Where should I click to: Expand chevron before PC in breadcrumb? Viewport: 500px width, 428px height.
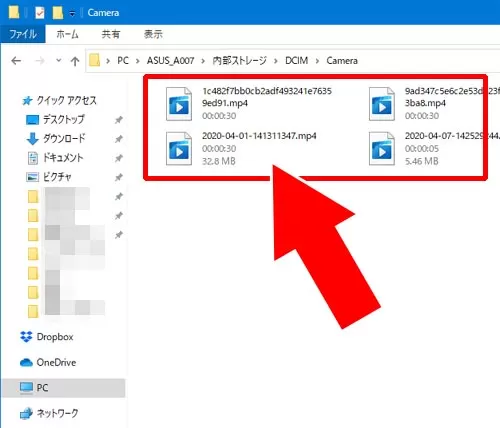[108, 61]
